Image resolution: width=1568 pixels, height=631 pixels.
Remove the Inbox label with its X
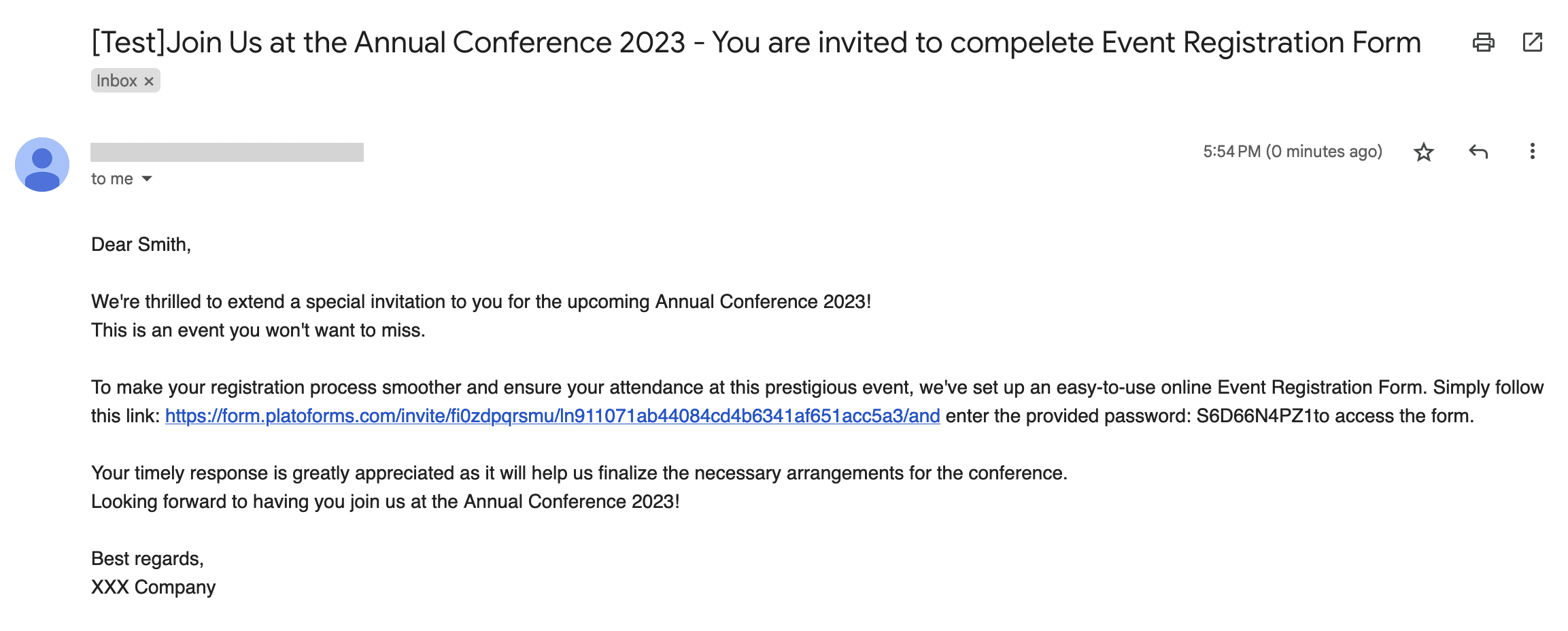click(149, 81)
